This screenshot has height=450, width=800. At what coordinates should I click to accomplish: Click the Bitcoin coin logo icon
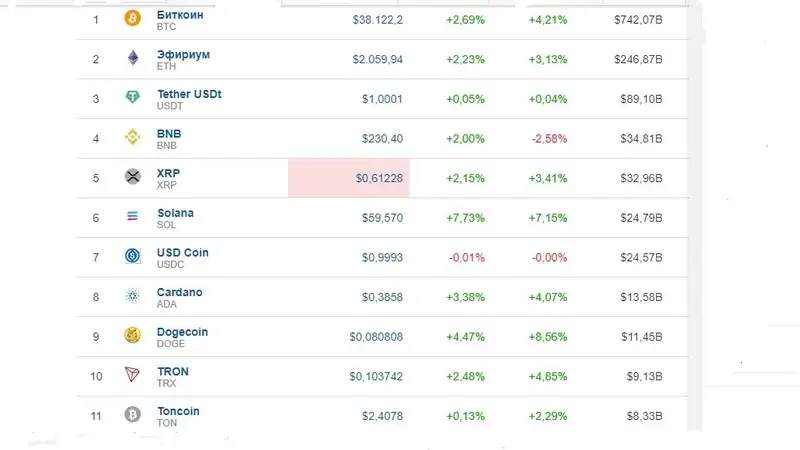(x=132, y=19)
